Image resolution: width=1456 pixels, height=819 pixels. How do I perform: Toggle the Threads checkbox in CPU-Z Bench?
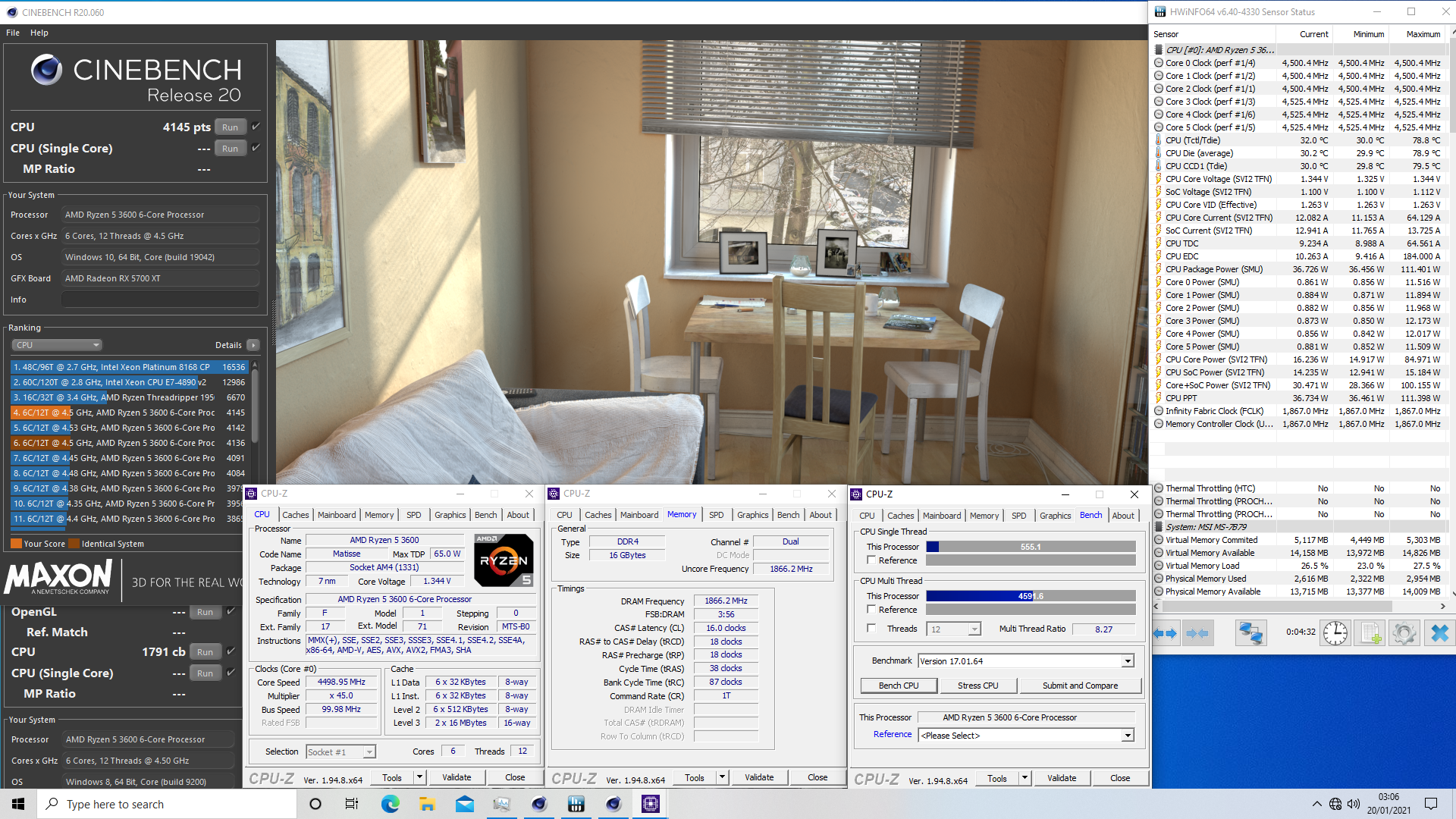[871, 629]
